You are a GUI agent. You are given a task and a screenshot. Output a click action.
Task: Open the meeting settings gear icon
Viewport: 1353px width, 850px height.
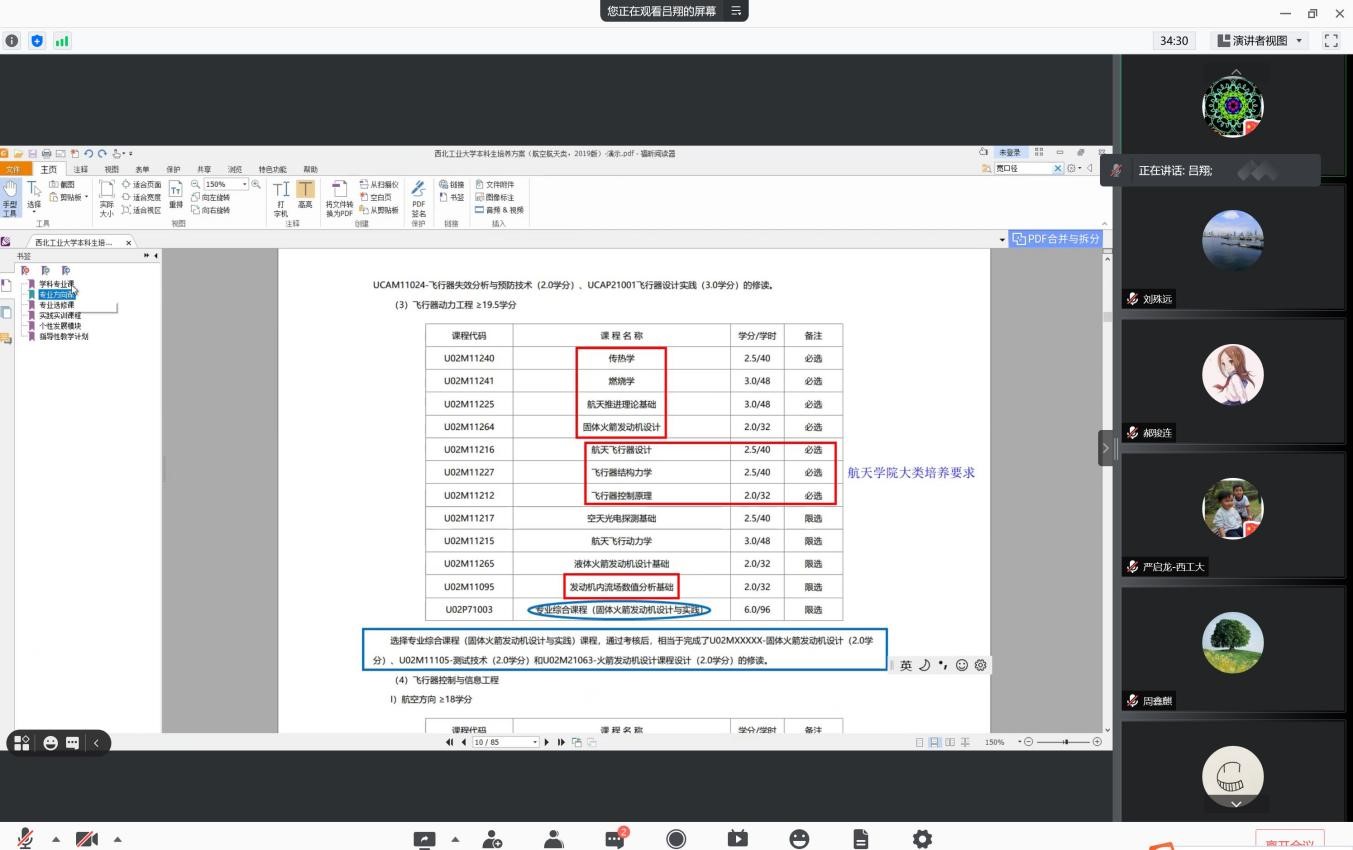pyautogui.click(x=922, y=839)
